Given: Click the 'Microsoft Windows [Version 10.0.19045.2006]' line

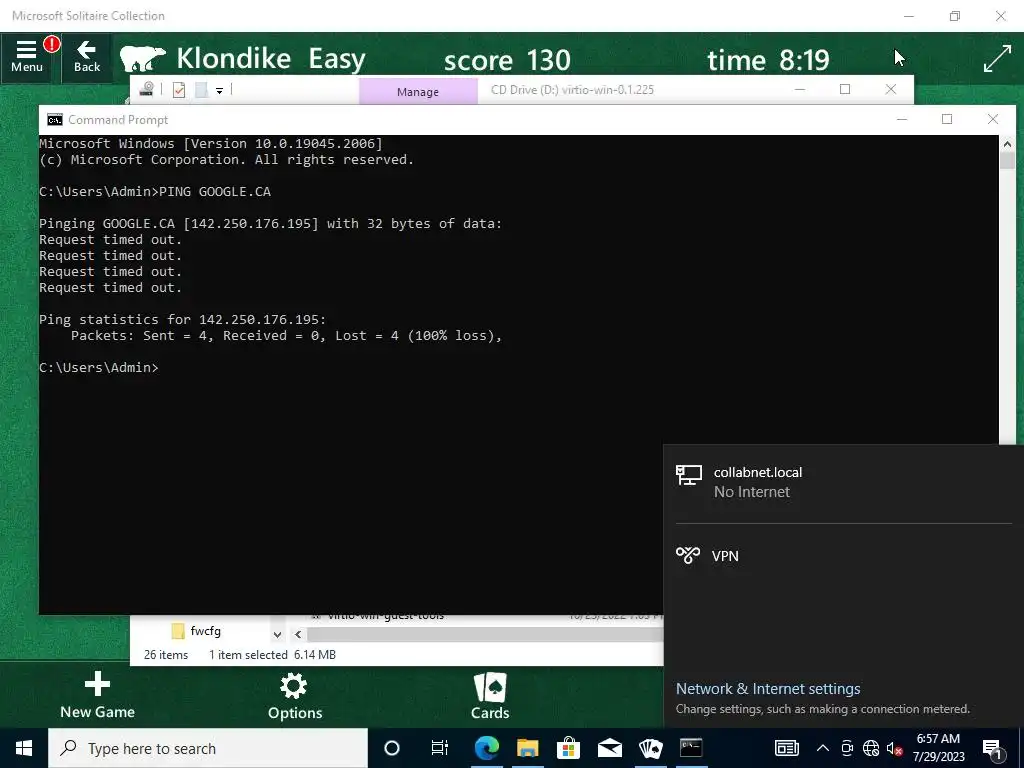Looking at the screenshot, I should coord(211,143).
